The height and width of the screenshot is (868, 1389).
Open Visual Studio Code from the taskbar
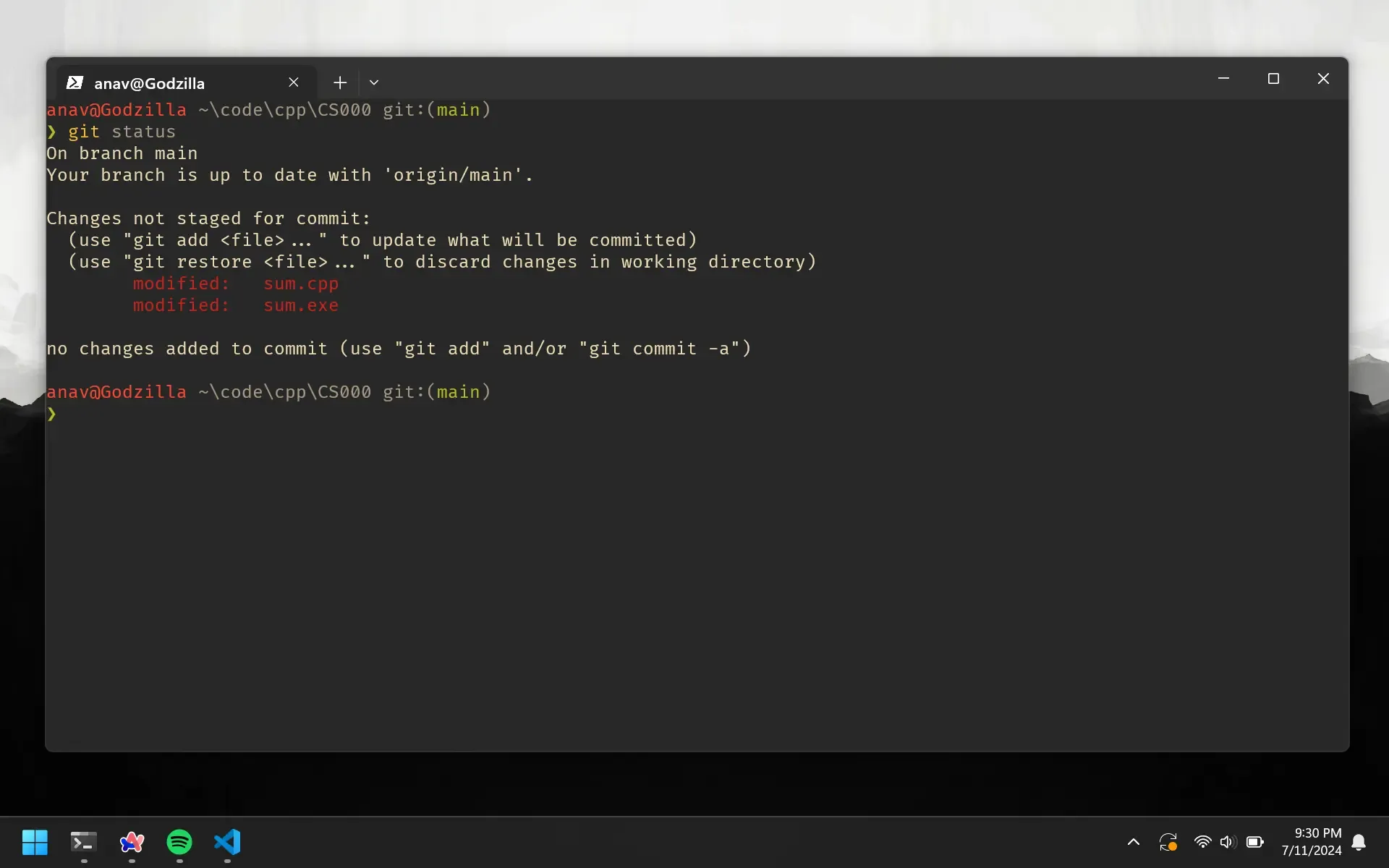click(227, 842)
